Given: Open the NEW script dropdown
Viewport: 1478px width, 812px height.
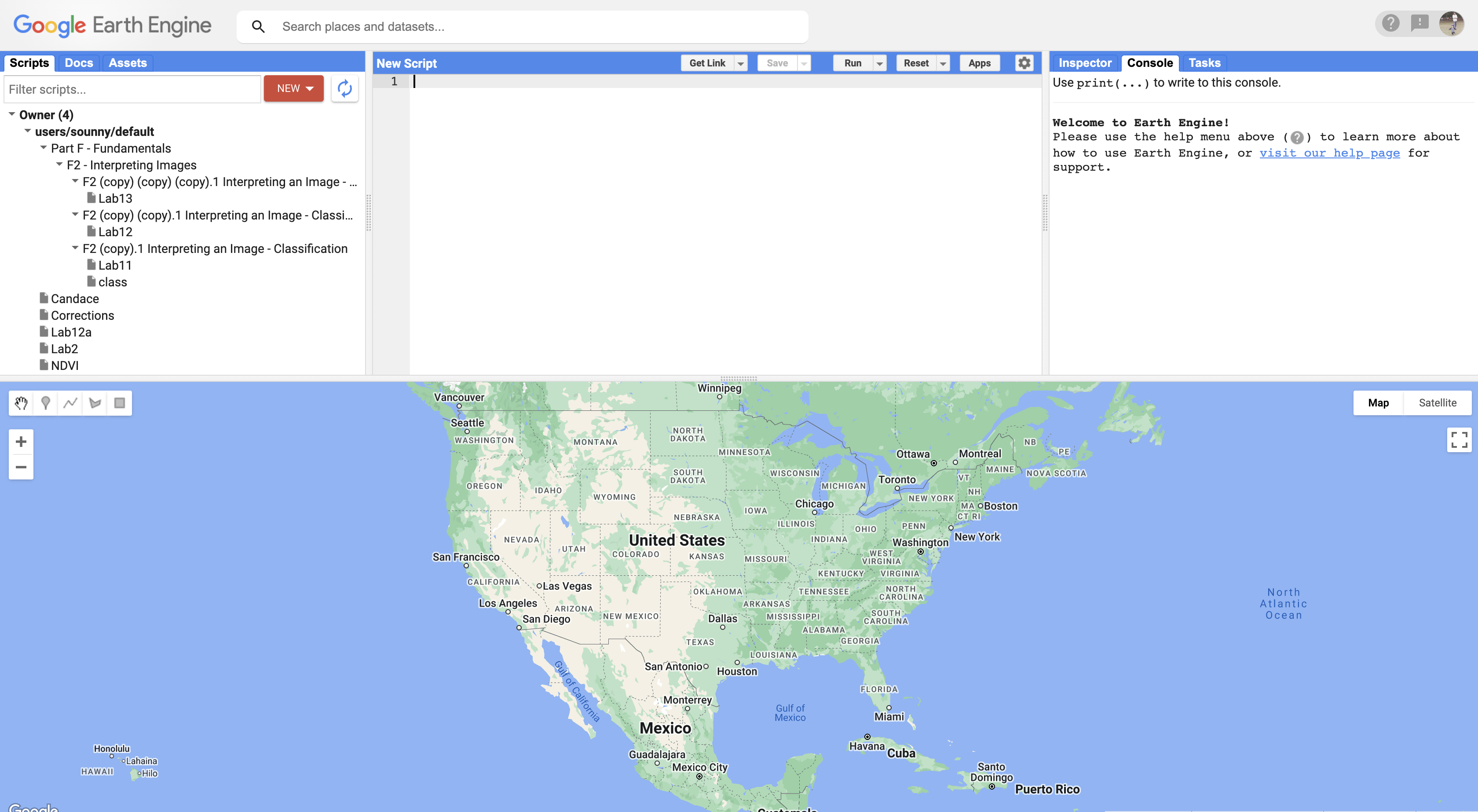Looking at the screenshot, I should click(294, 88).
